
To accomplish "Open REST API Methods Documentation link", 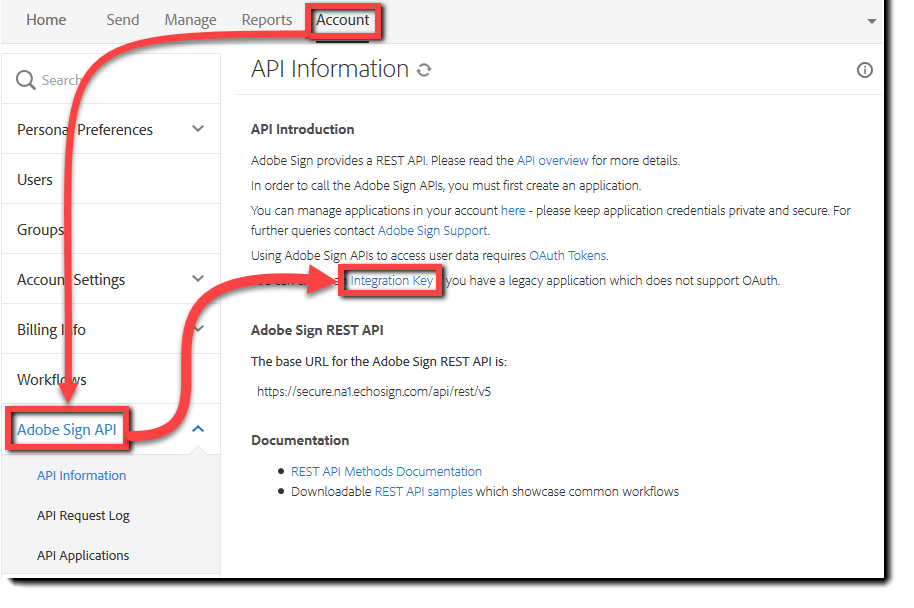I will tap(386, 471).
